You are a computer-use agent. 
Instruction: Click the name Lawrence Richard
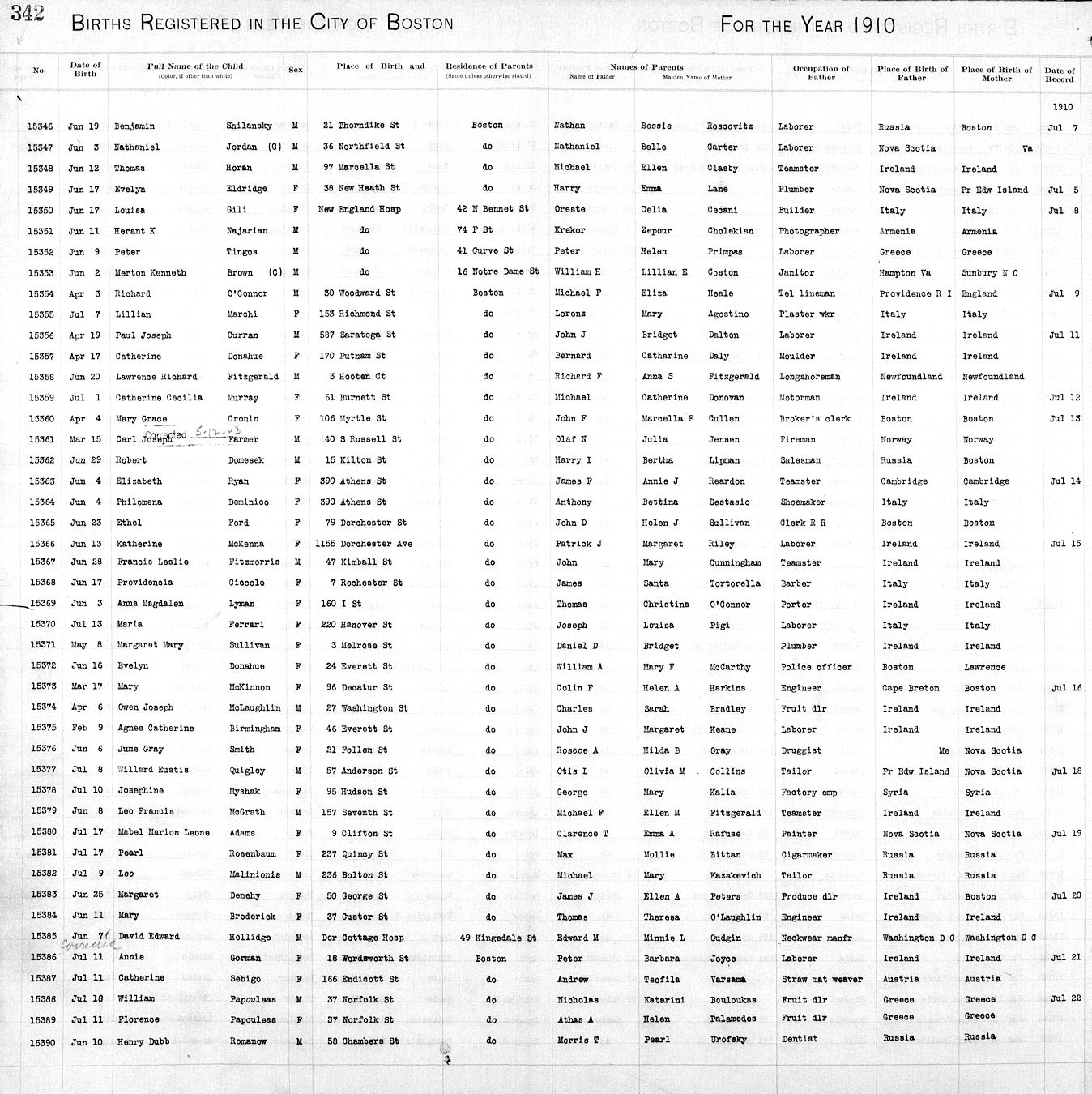[156, 377]
